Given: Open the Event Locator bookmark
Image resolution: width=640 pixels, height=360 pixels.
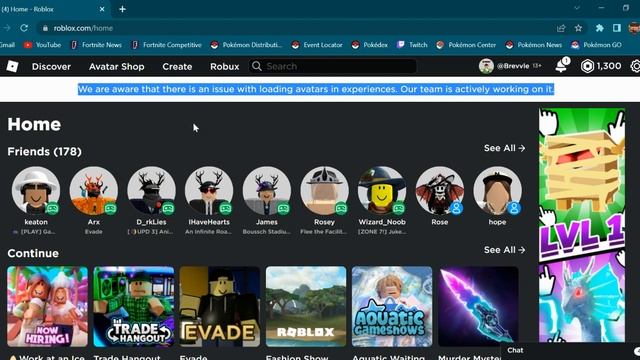Looking at the screenshot, I should [x=317, y=45].
